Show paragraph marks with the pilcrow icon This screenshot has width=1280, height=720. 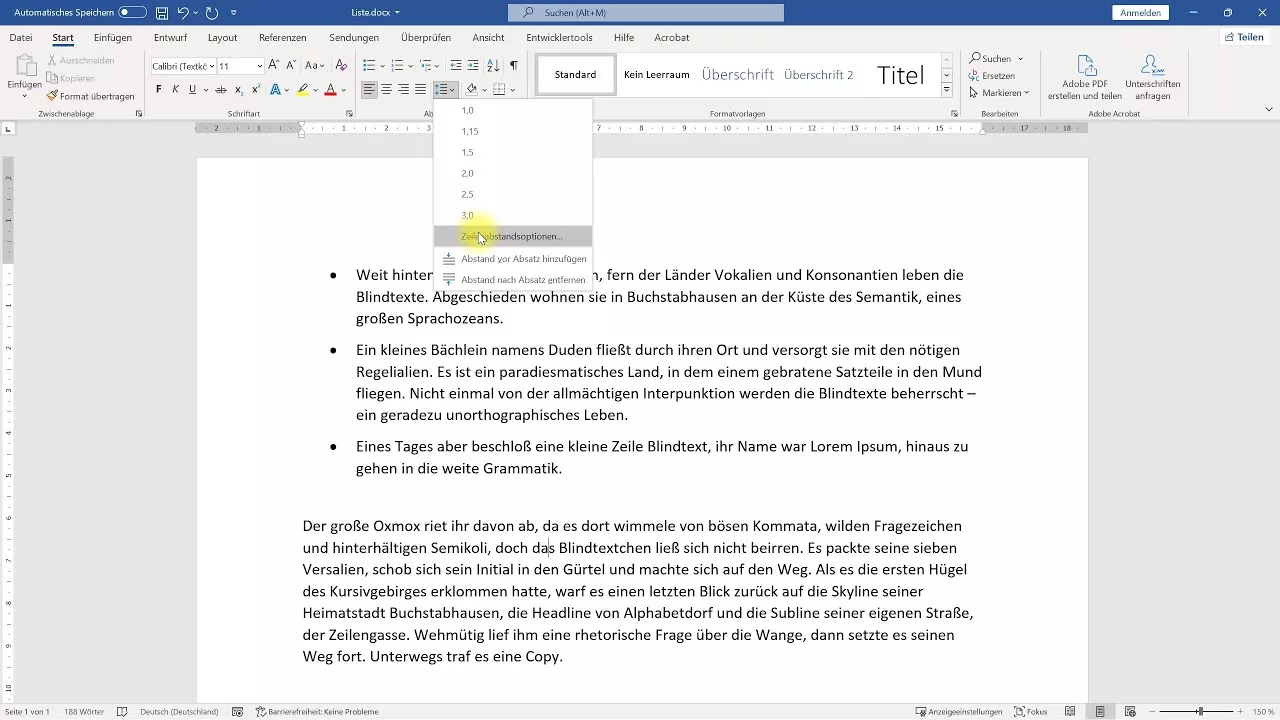click(x=514, y=64)
